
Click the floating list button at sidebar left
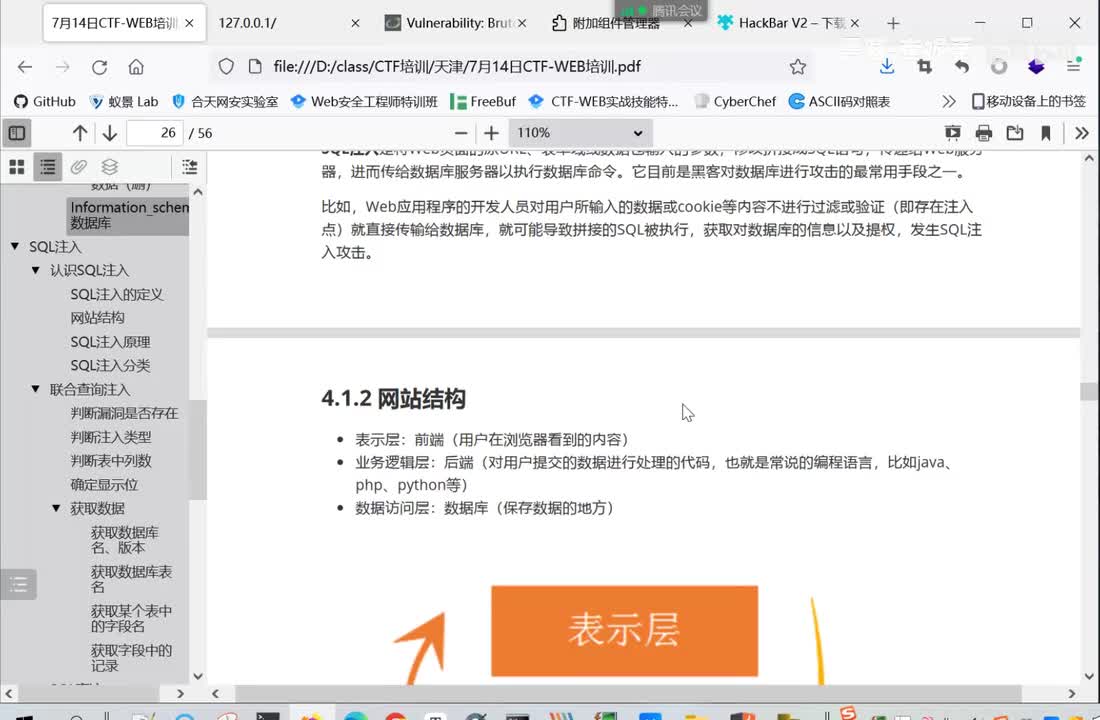coord(19,584)
